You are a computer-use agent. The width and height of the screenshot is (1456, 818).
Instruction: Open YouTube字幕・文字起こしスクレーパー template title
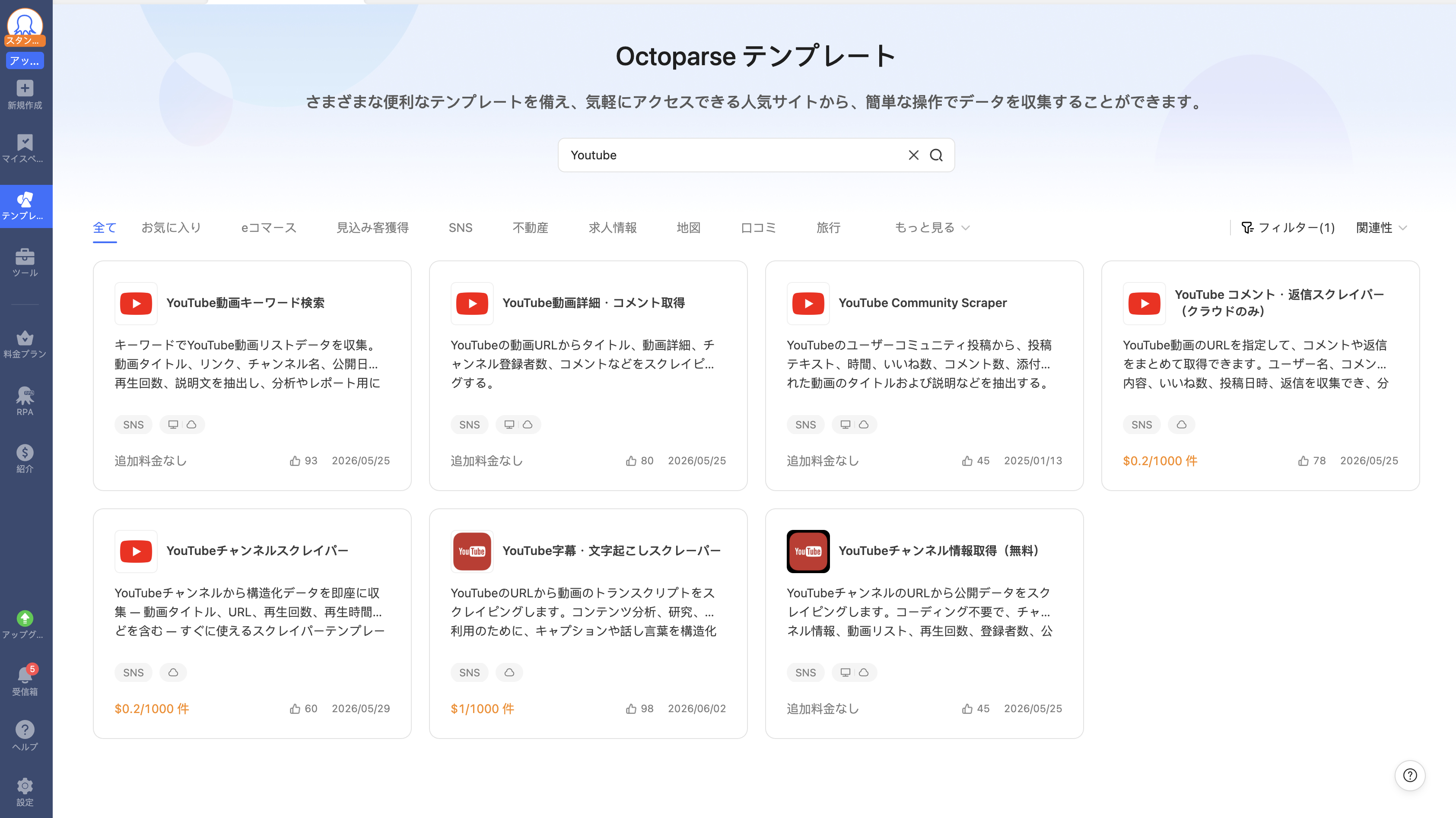pos(612,551)
